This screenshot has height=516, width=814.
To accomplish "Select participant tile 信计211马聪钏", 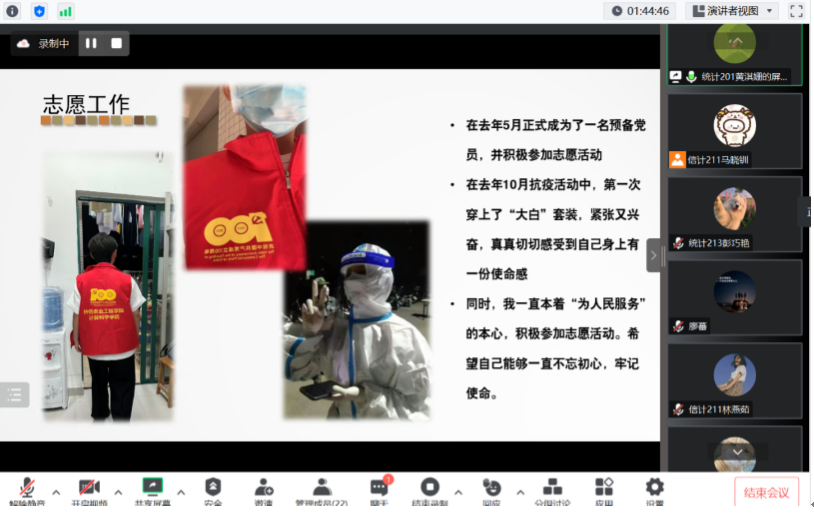I will pyautogui.click(x=735, y=131).
